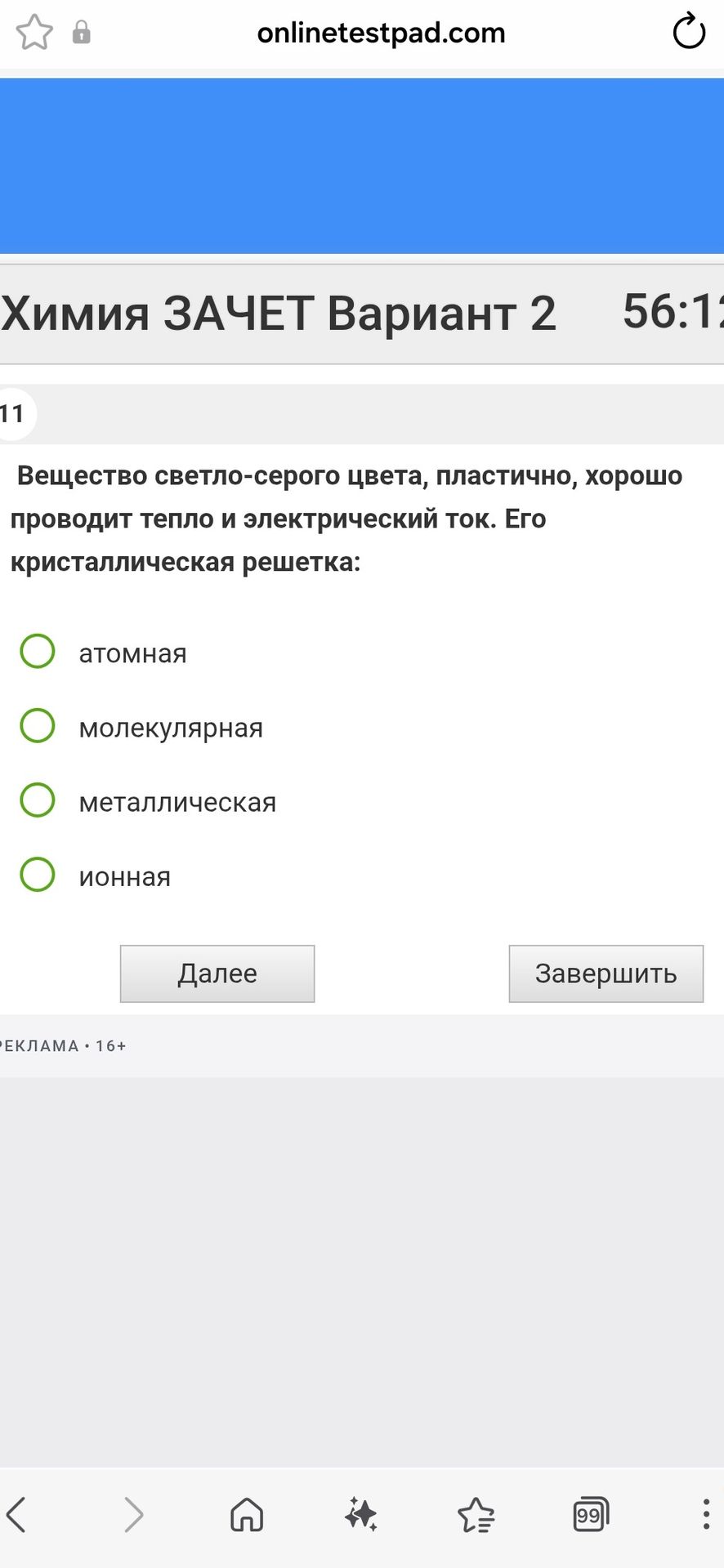Screen dimensions: 724x1568
Task: Click the padlock site security icon
Action: [x=82, y=33]
